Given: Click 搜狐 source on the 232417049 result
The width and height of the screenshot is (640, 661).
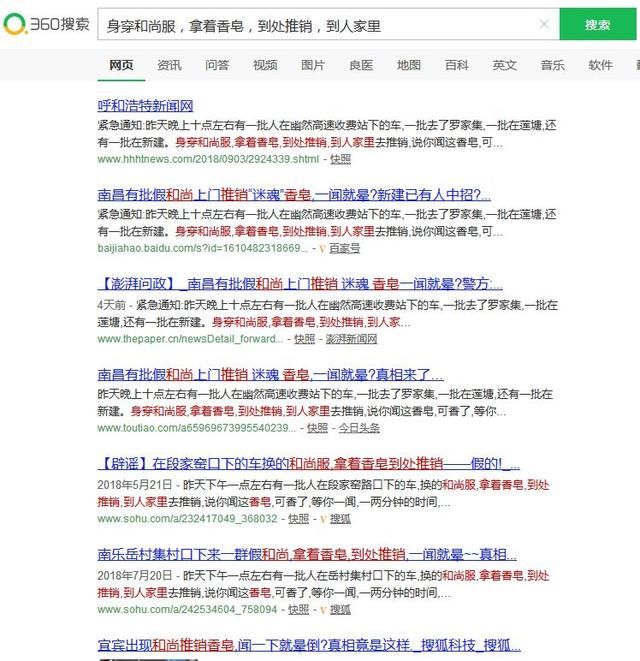Looking at the screenshot, I should (340, 519).
